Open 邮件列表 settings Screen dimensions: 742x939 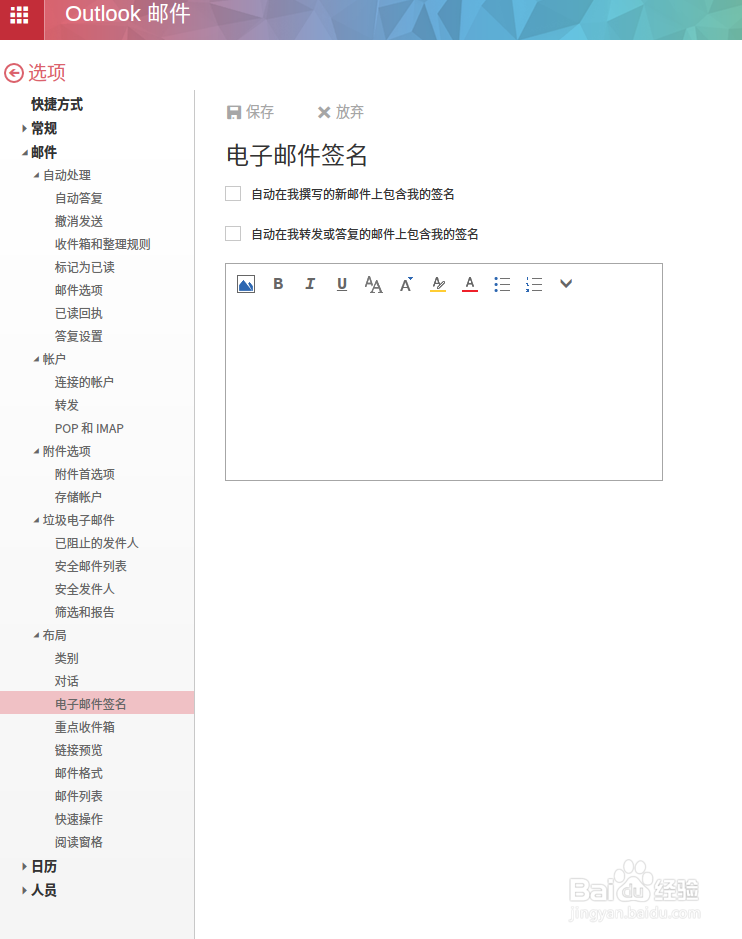coord(78,796)
